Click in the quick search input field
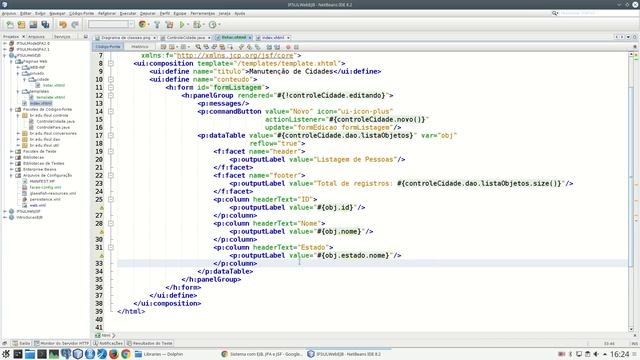 (598, 13)
